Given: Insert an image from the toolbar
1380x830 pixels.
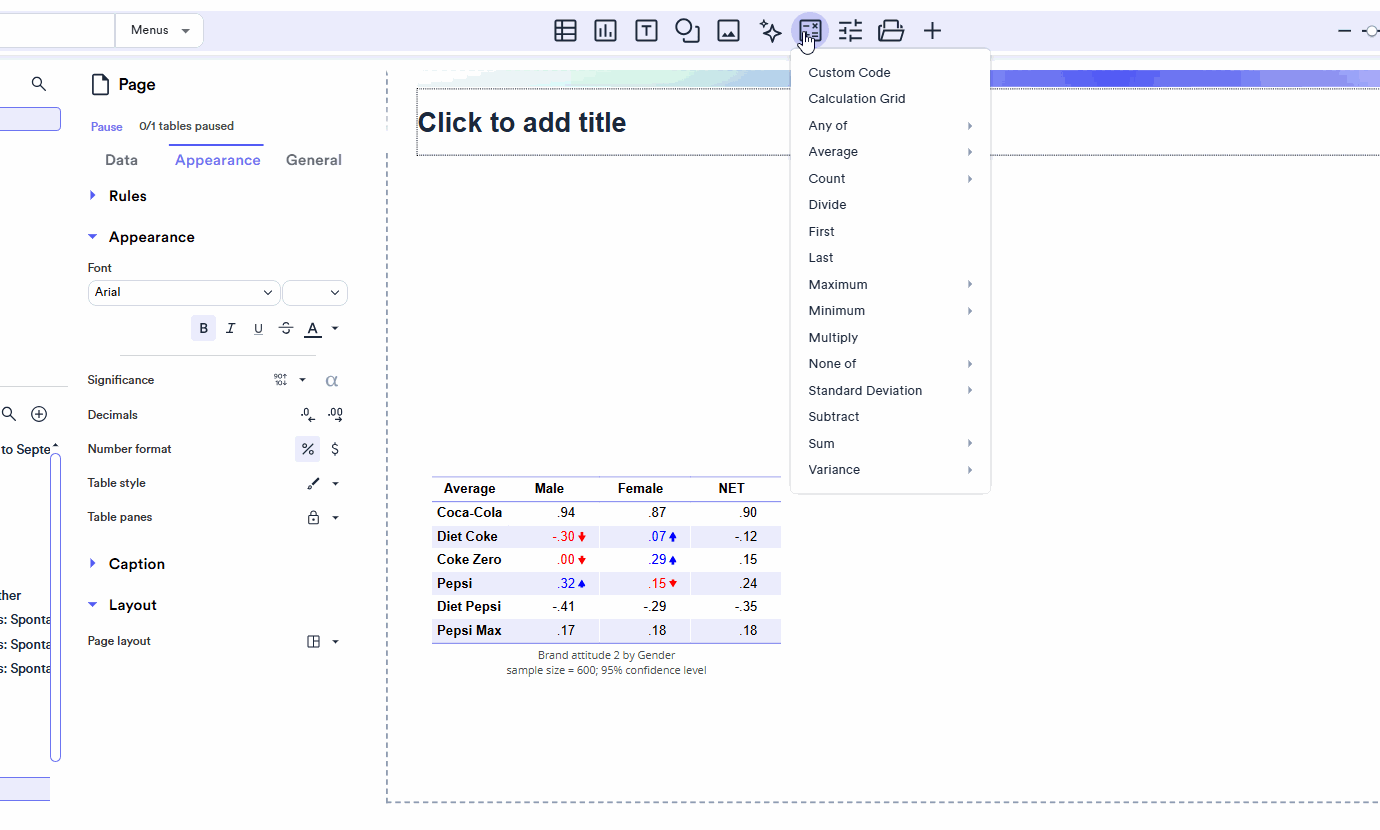Looking at the screenshot, I should [728, 30].
